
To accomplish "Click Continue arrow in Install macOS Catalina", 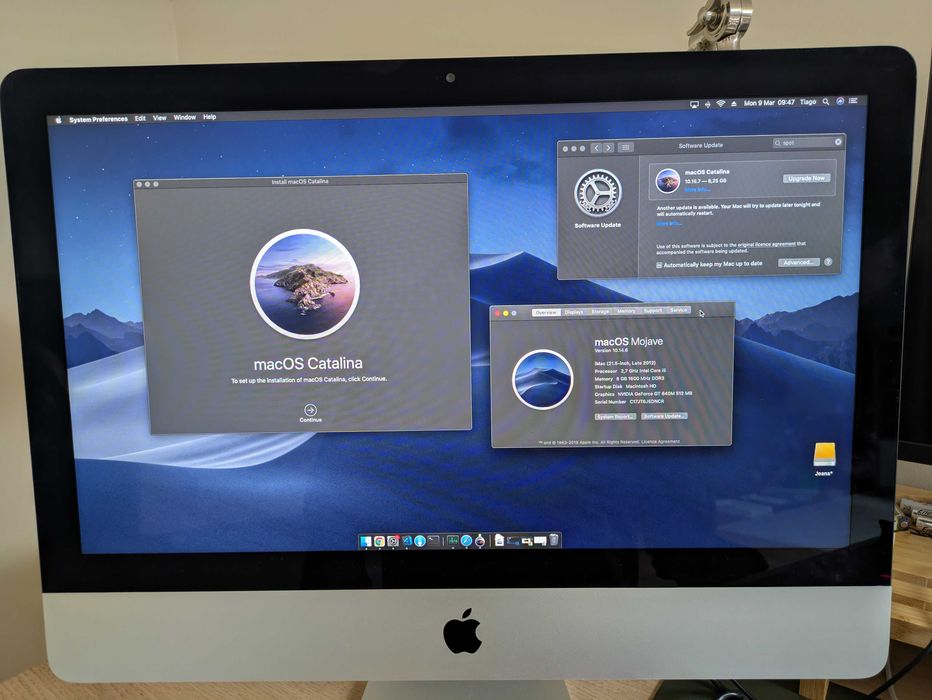I will (310, 412).
